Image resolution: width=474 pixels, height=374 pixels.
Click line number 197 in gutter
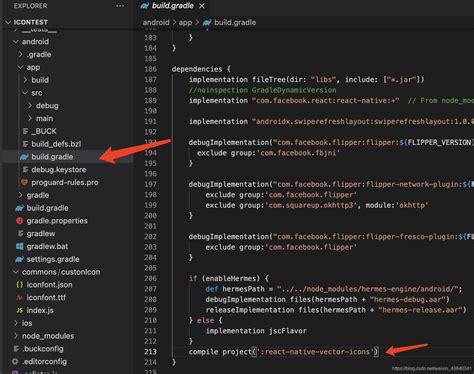coord(150,184)
